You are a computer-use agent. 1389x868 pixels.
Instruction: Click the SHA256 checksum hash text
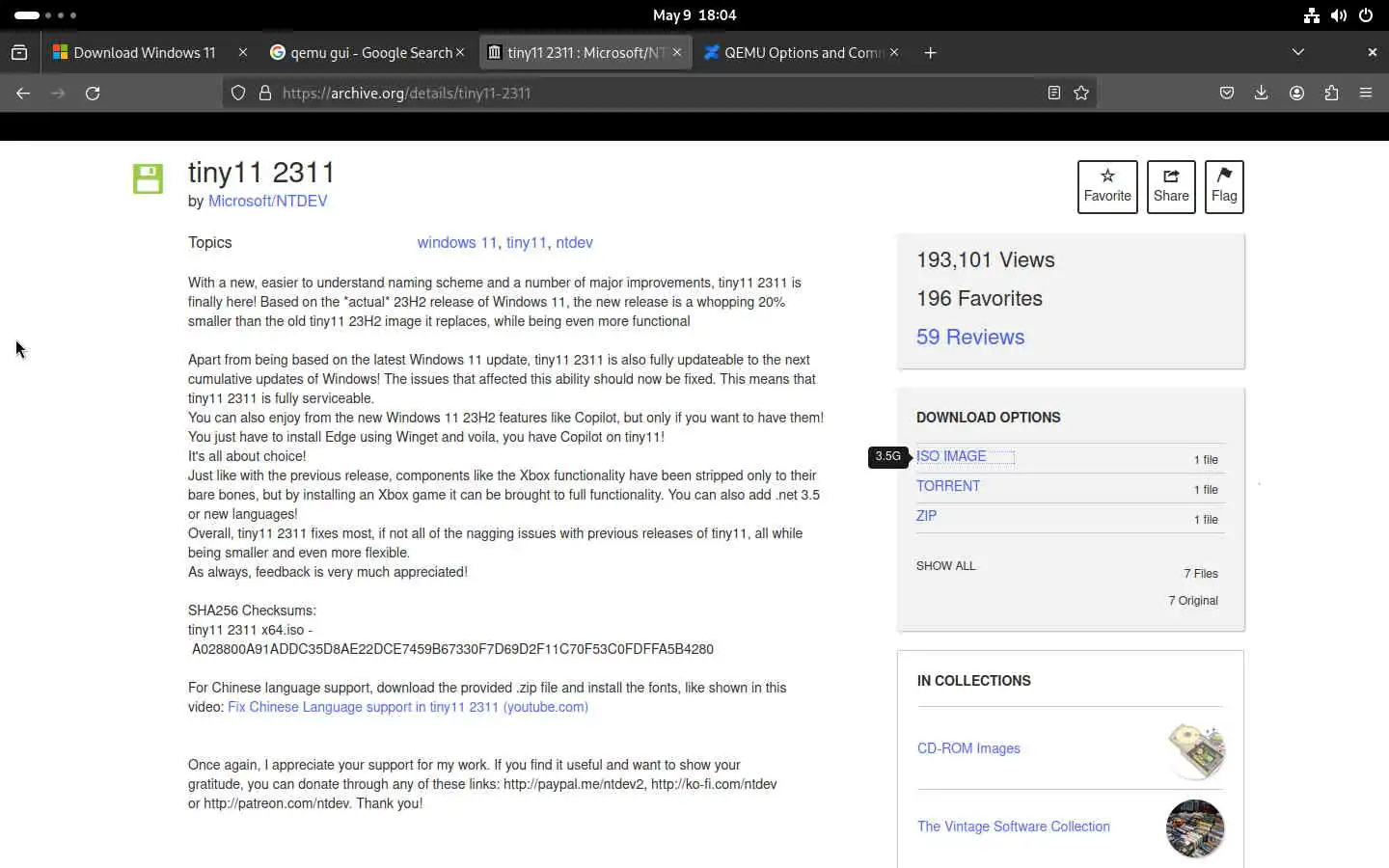(x=452, y=649)
